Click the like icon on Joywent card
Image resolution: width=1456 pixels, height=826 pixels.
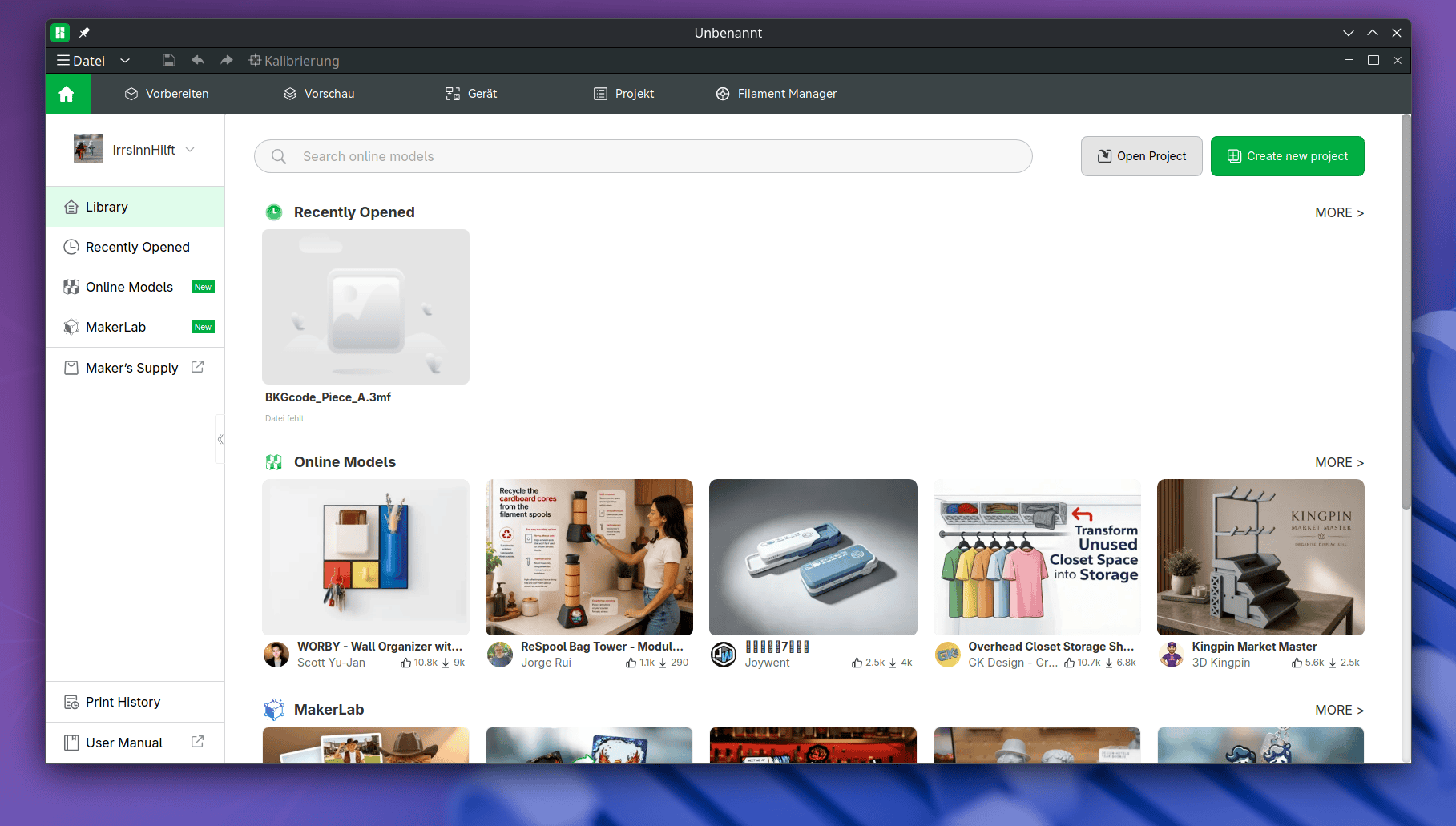tap(857, 663)
